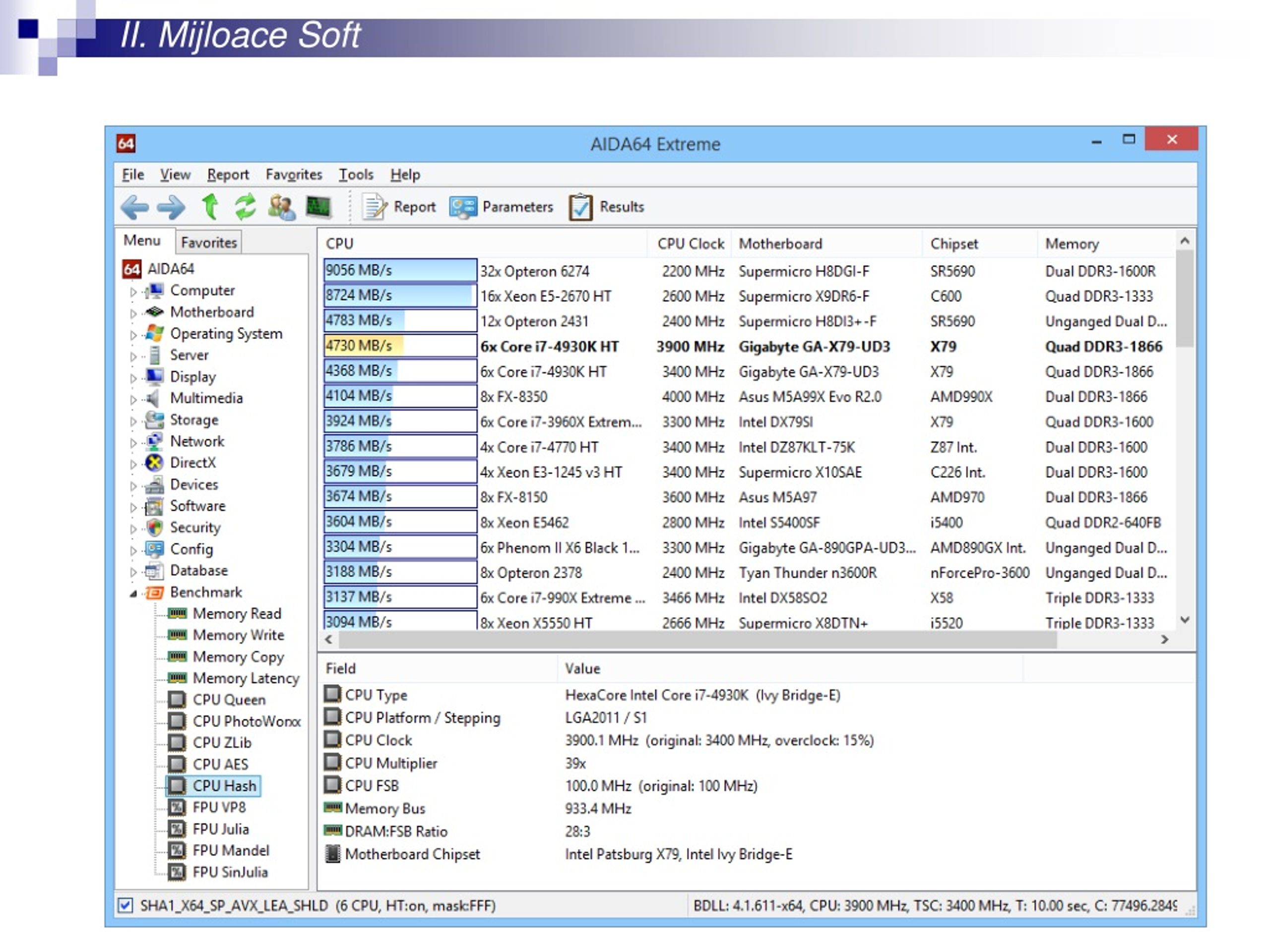Open the system monitor chart icon
Image resolution: width=1270 pixels, height=952 pixels.
(x=318, y=207)
